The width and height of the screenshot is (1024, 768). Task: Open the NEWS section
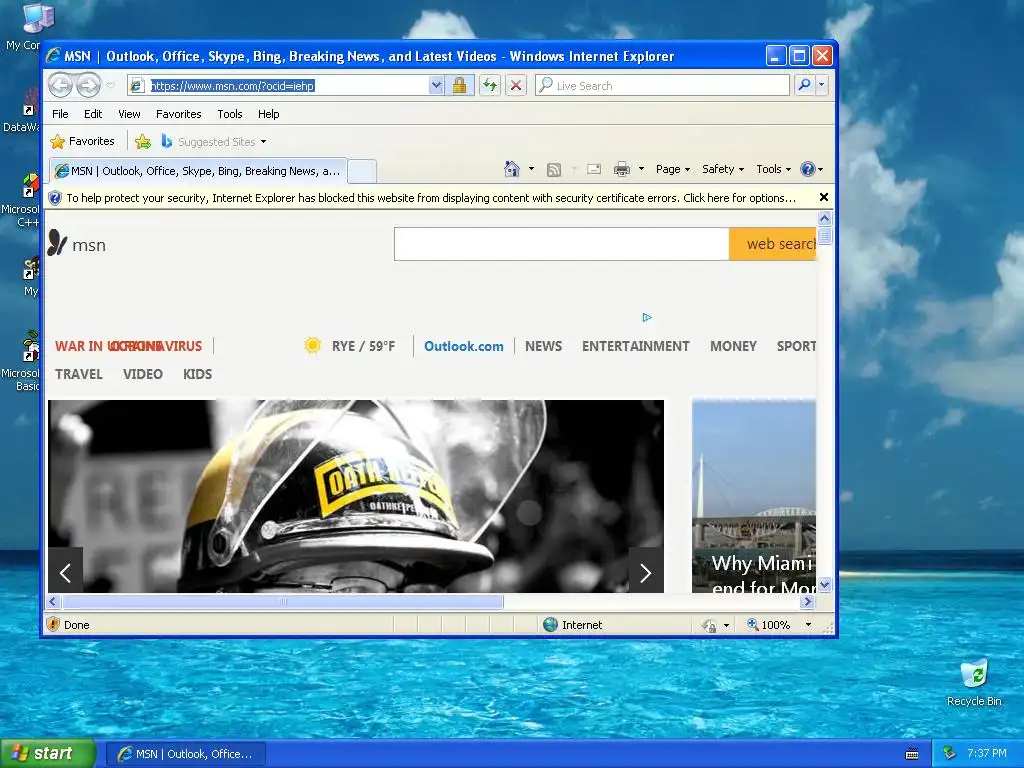(543, 346)
